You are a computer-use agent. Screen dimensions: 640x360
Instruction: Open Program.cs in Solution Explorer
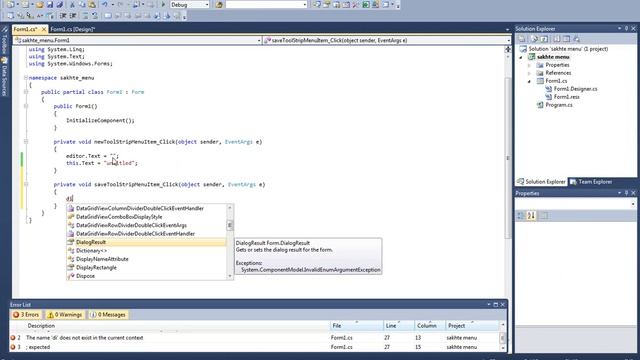tap(559, 105)
